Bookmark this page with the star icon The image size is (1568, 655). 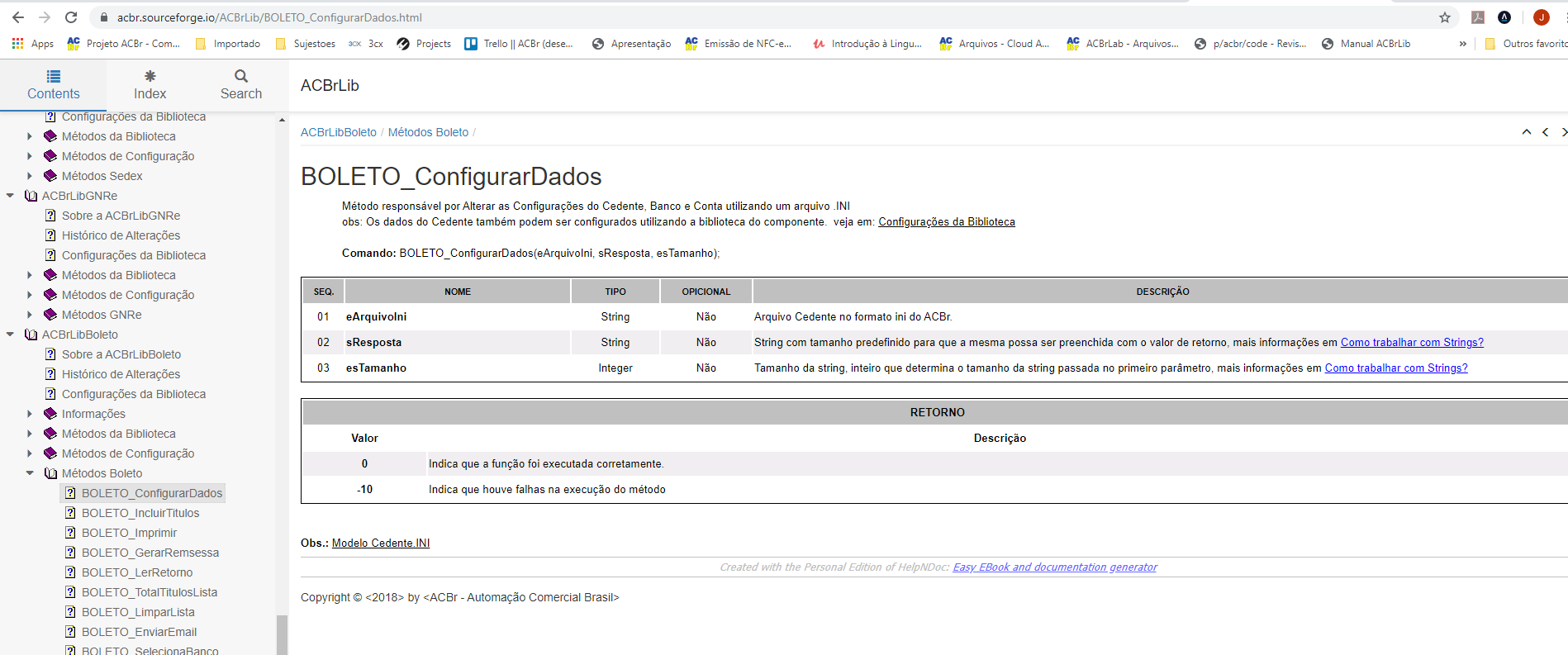(1445, 17)
